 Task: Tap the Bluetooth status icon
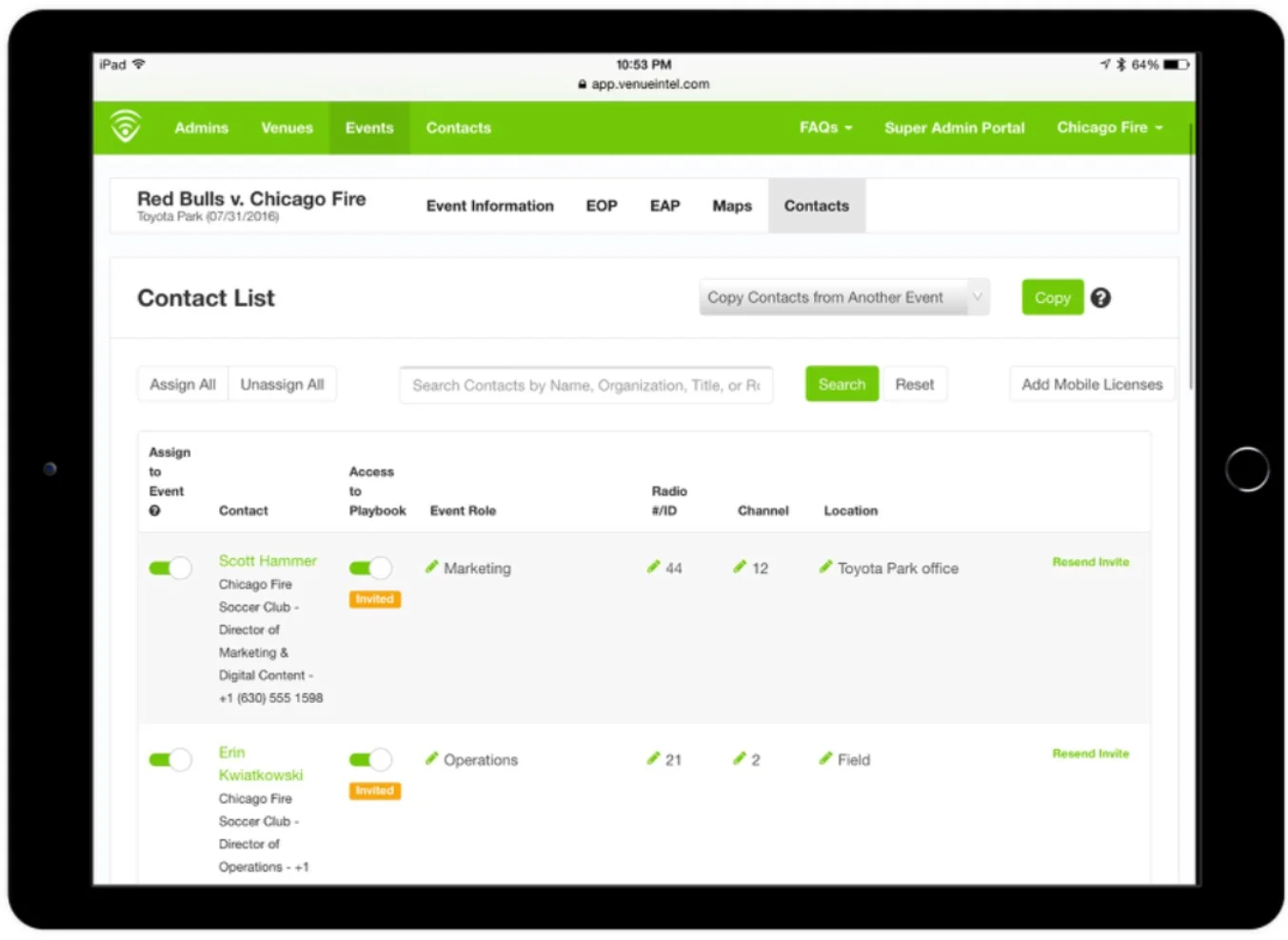point(1121,65)
